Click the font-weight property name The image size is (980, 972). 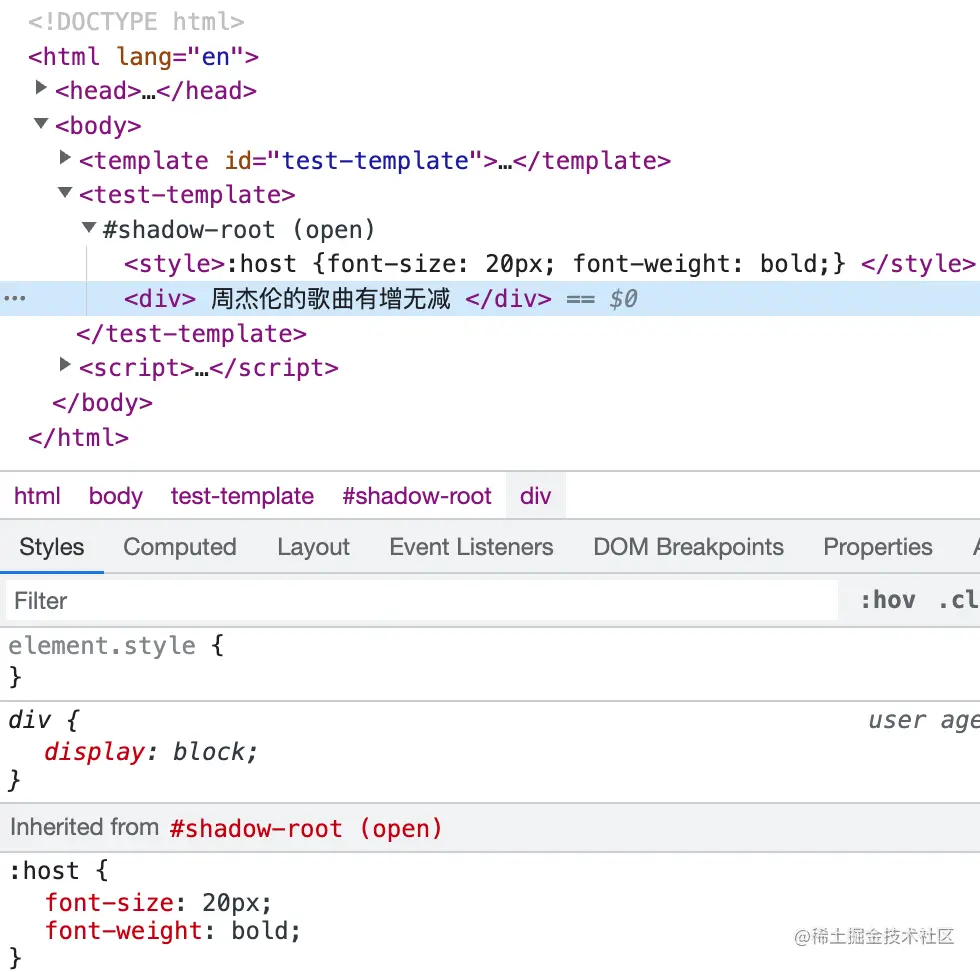click(124, 931)
